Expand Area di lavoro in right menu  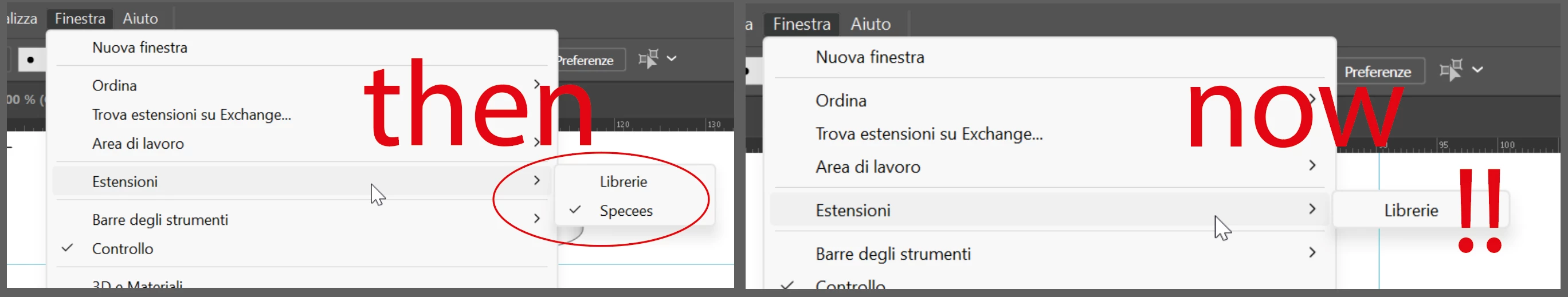click(x=1049, y=167)
